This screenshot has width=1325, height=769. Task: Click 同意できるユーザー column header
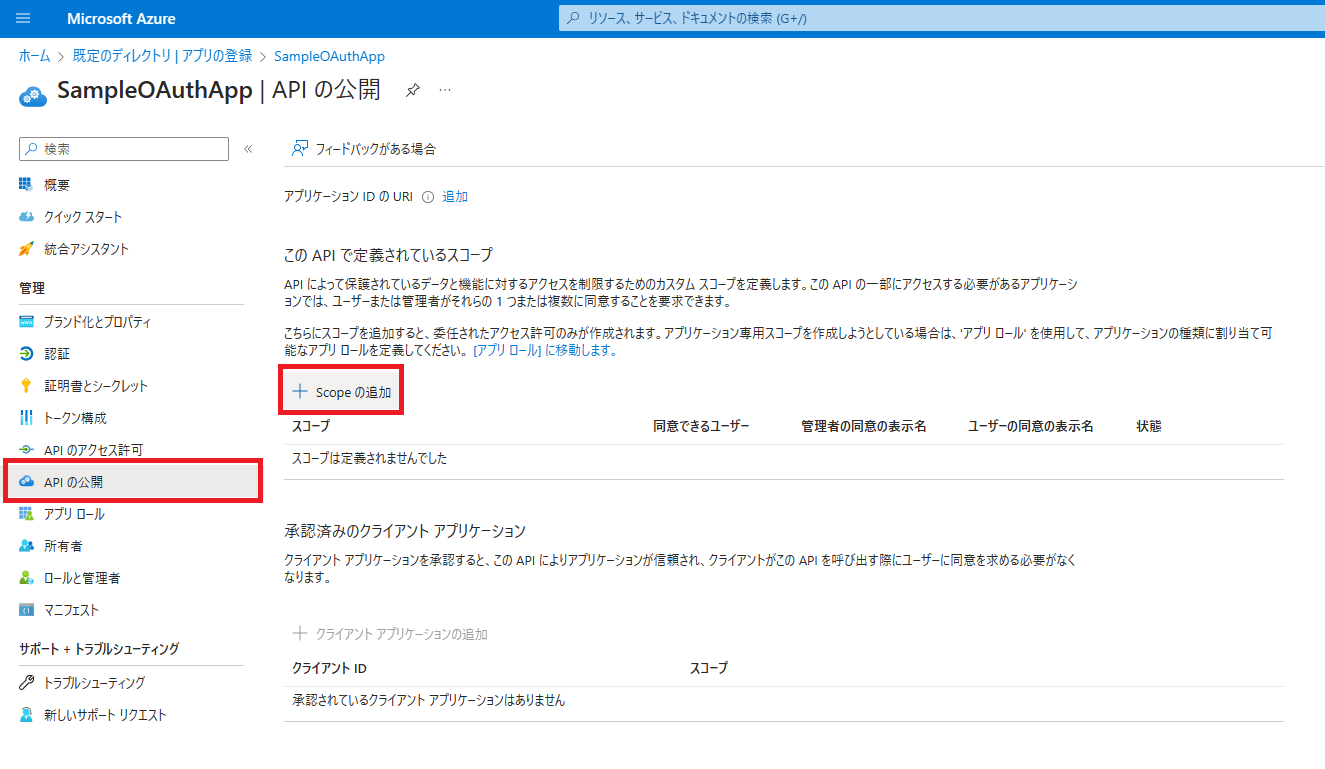(701, 426)
